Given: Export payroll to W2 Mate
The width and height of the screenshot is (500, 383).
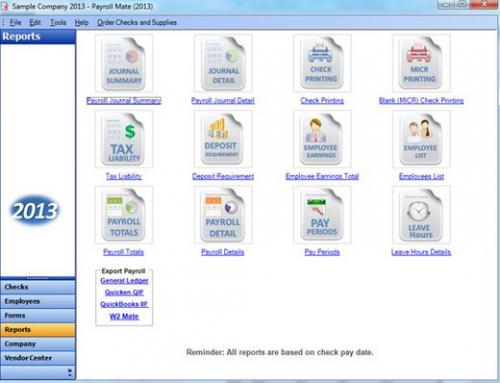Looking at the screenshot, I should (x=124, y=316).
